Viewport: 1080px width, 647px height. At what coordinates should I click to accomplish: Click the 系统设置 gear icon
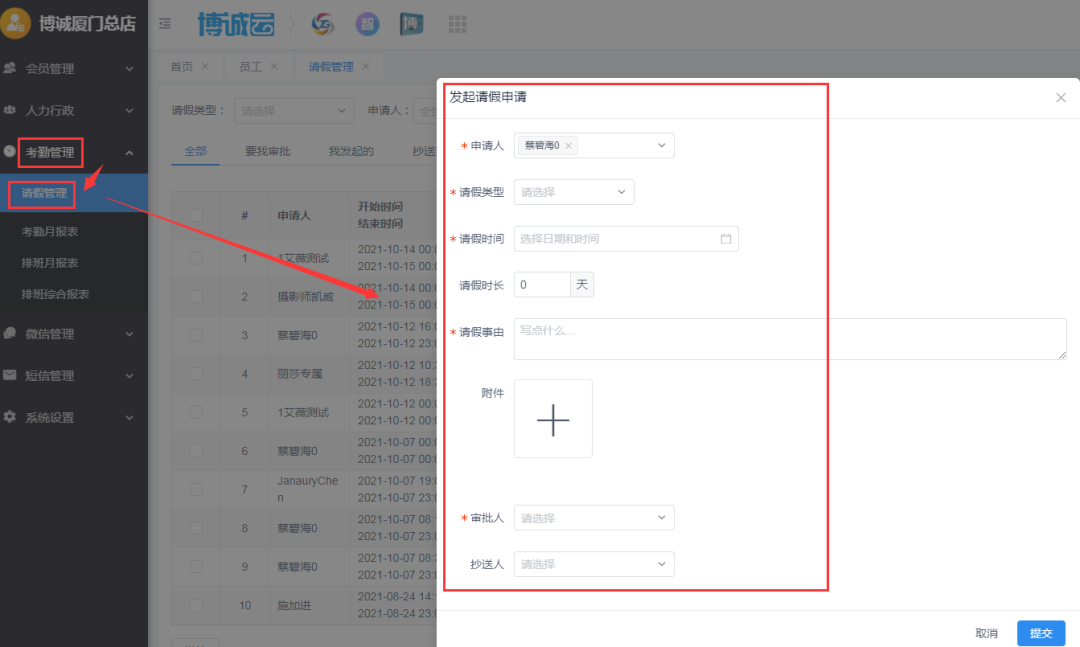pyautogui.click(x=10, y=416)
